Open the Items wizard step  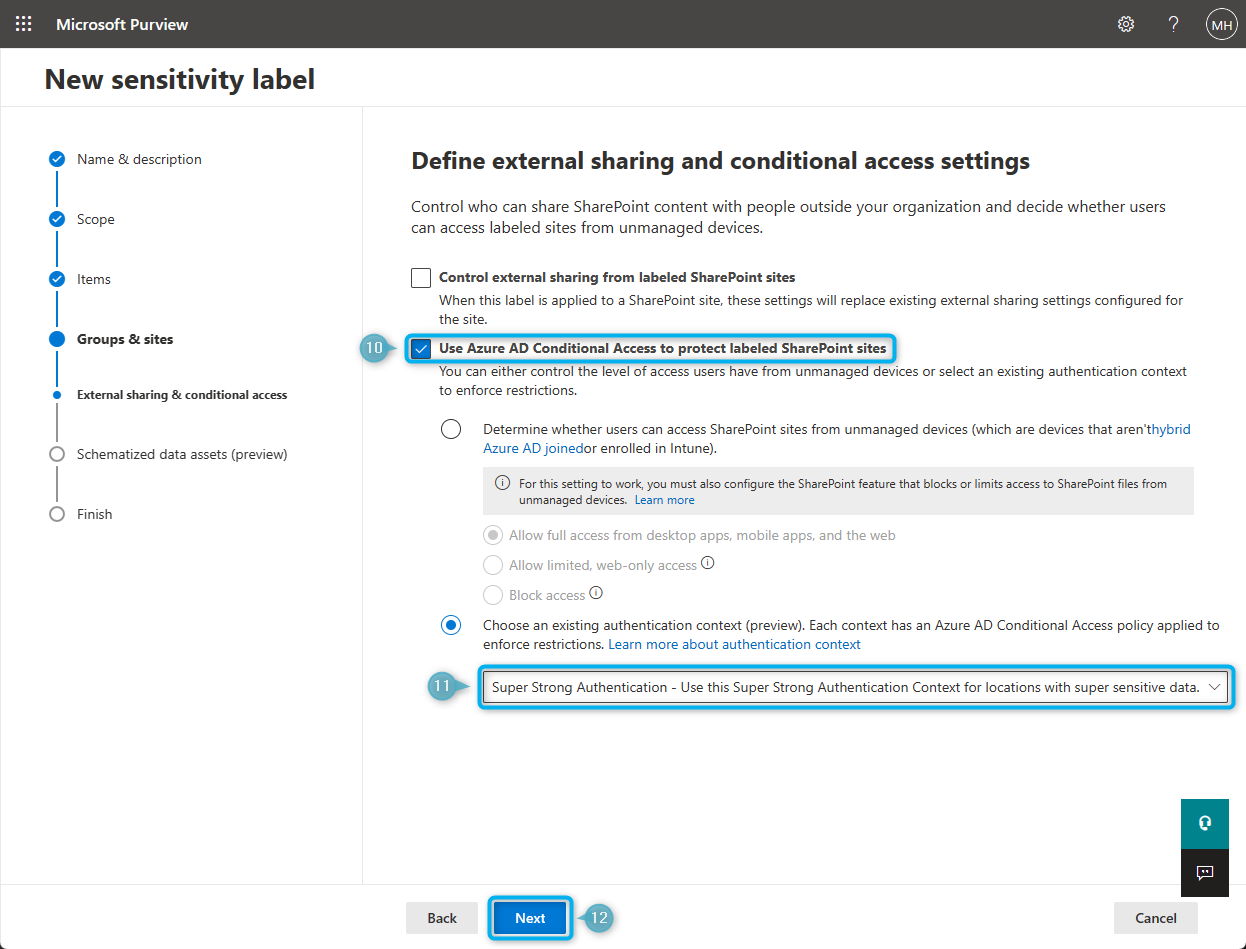pyautogui.click(x=93, y=279)
